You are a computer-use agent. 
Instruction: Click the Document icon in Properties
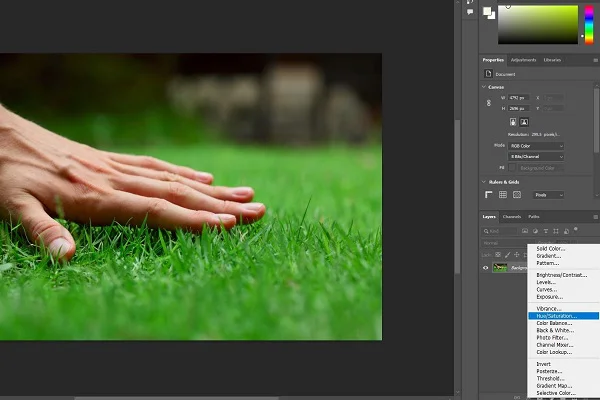(x=488, y=73)
